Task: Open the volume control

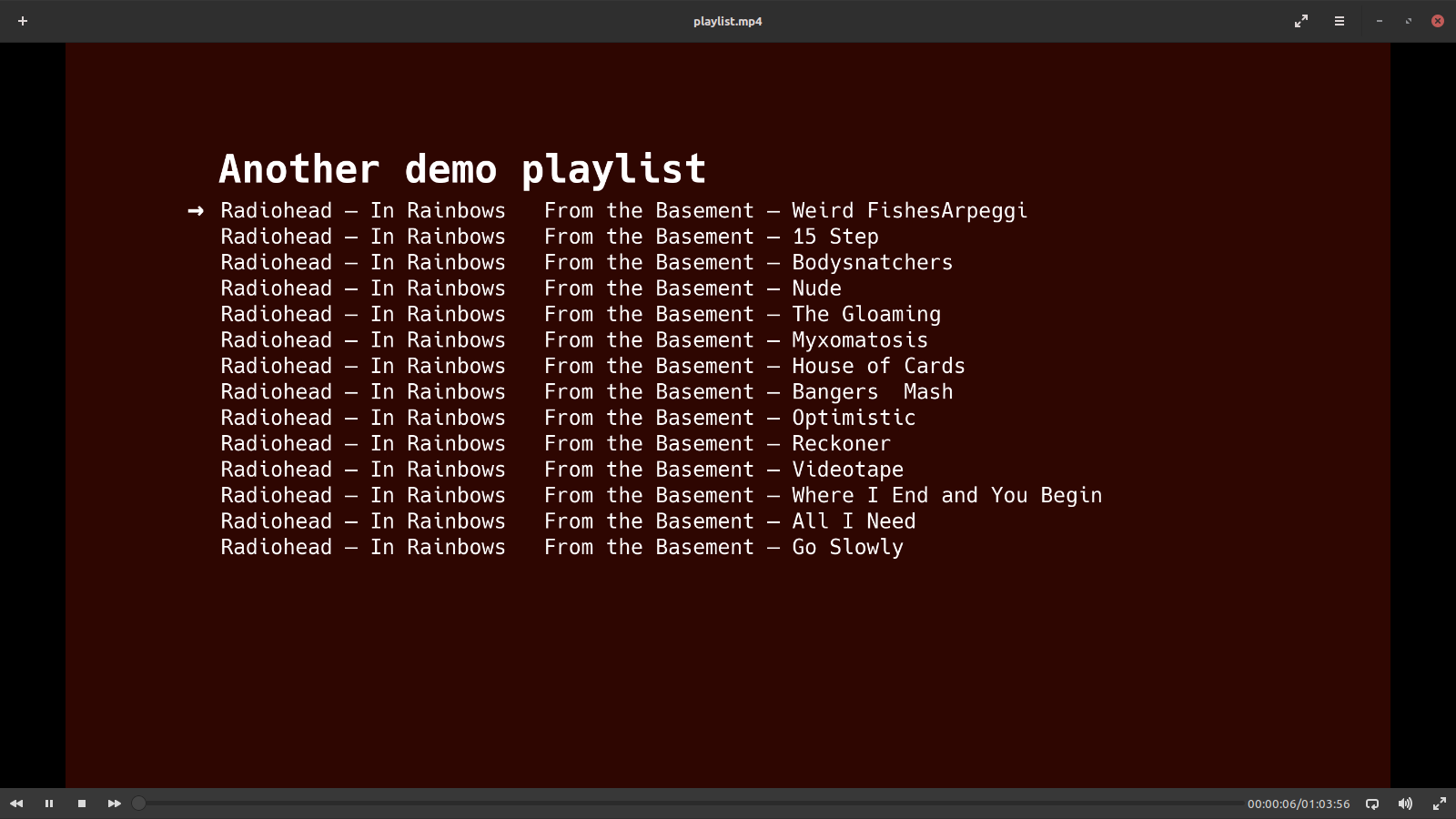Action: coord(1405,804)
